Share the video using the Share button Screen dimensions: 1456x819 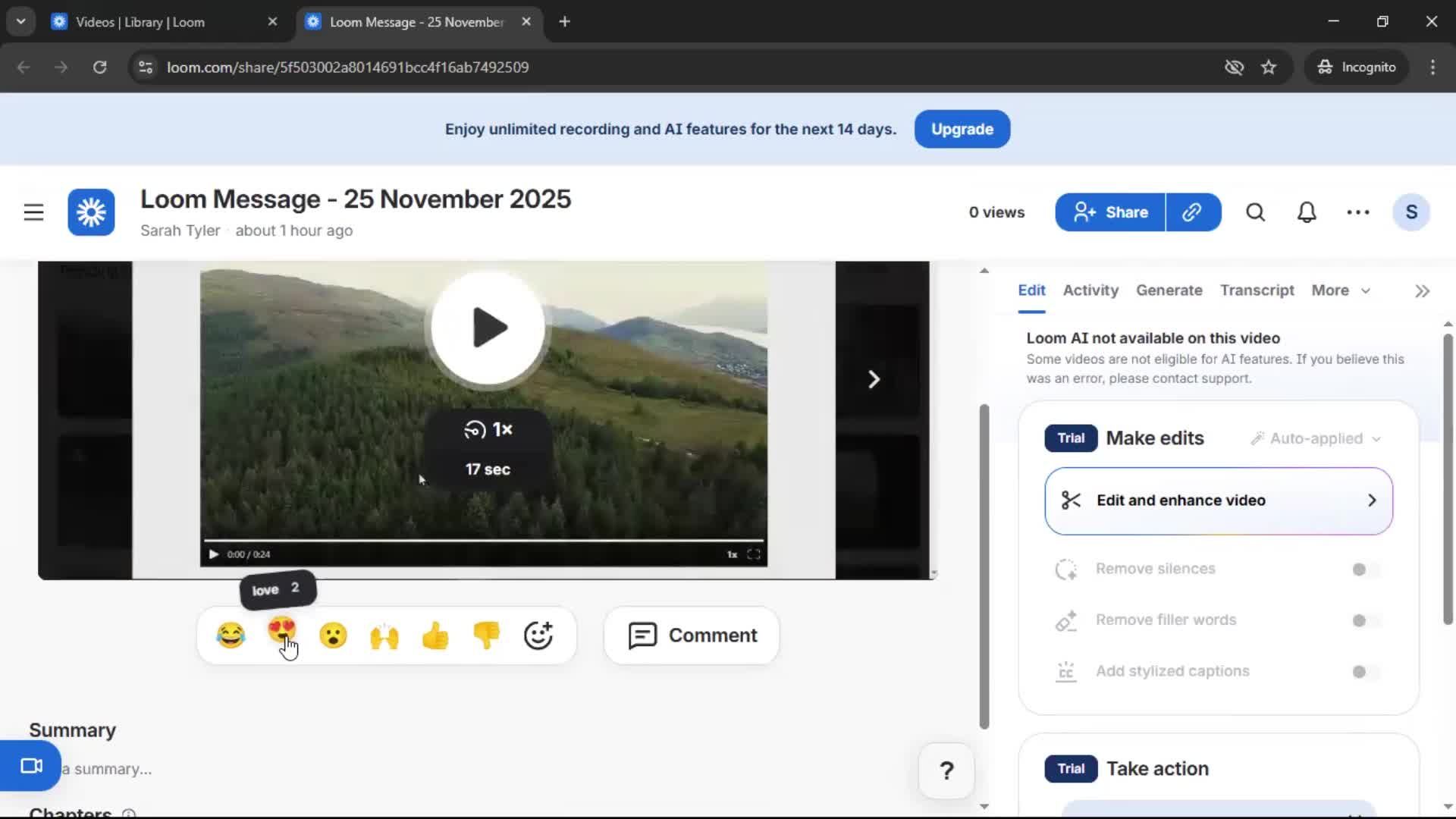click(x=1109, y=212)
